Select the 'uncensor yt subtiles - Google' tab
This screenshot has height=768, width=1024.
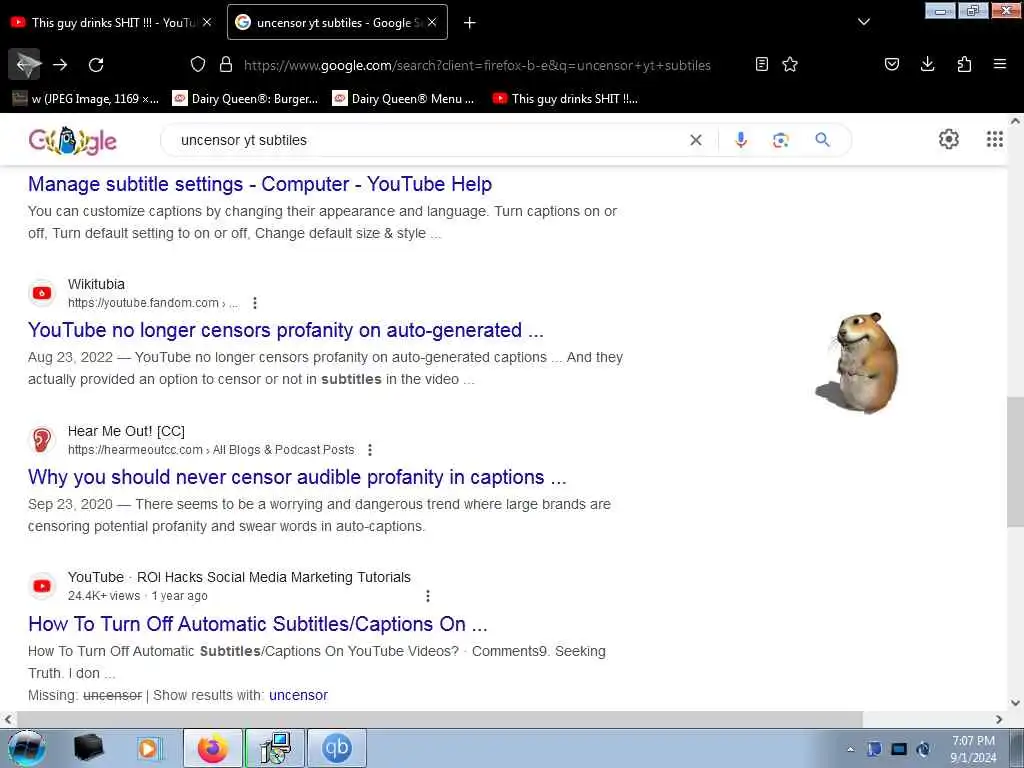[x=337, y=22]
